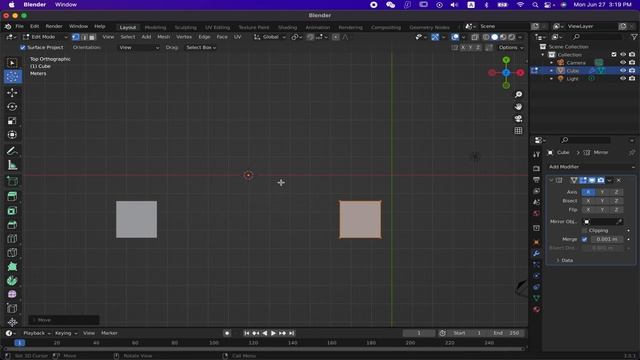Switch perspective/orthographic with the grid icon
This screenshot has width=640, height=360.
[x=518, y=131]
